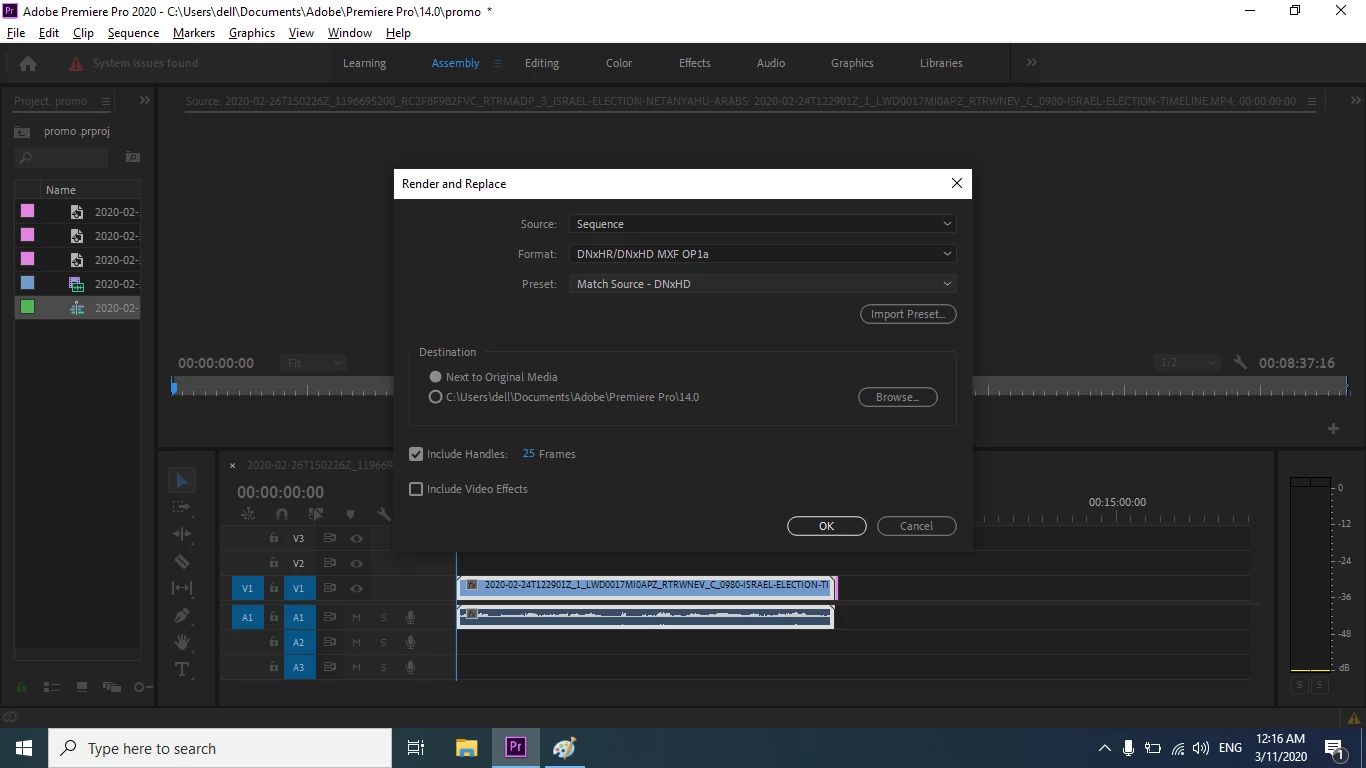
Task: Open the timeline wrench settings
Action: 384,514
